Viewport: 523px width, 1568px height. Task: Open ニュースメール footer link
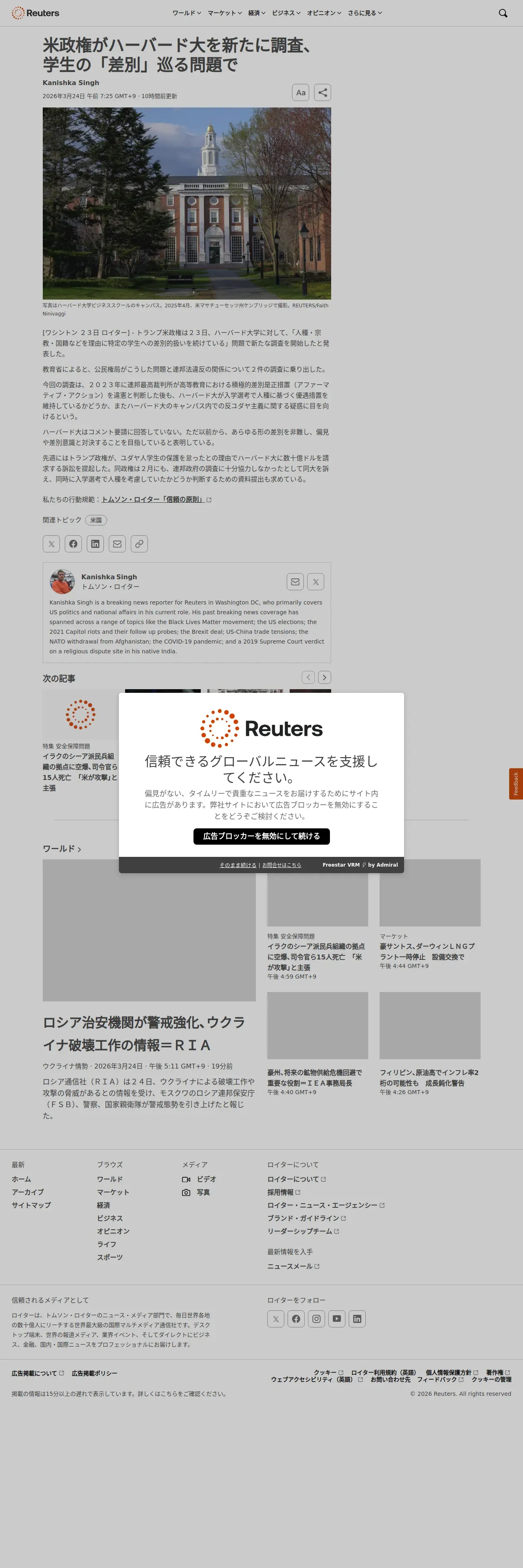click(293, 1266)
